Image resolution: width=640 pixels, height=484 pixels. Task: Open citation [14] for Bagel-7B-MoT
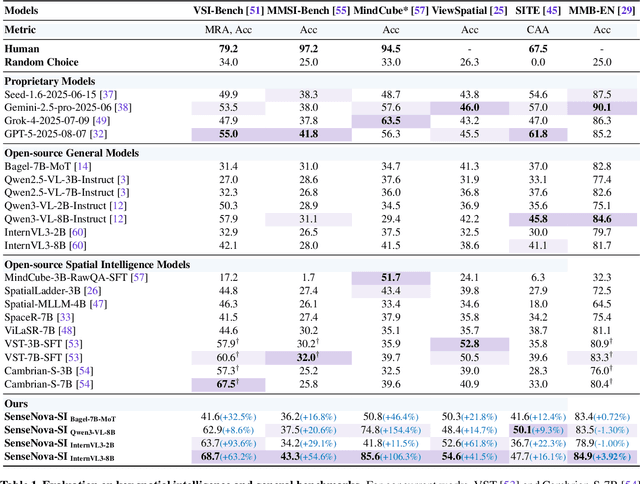pyautogui.click(x=83, y=167)
